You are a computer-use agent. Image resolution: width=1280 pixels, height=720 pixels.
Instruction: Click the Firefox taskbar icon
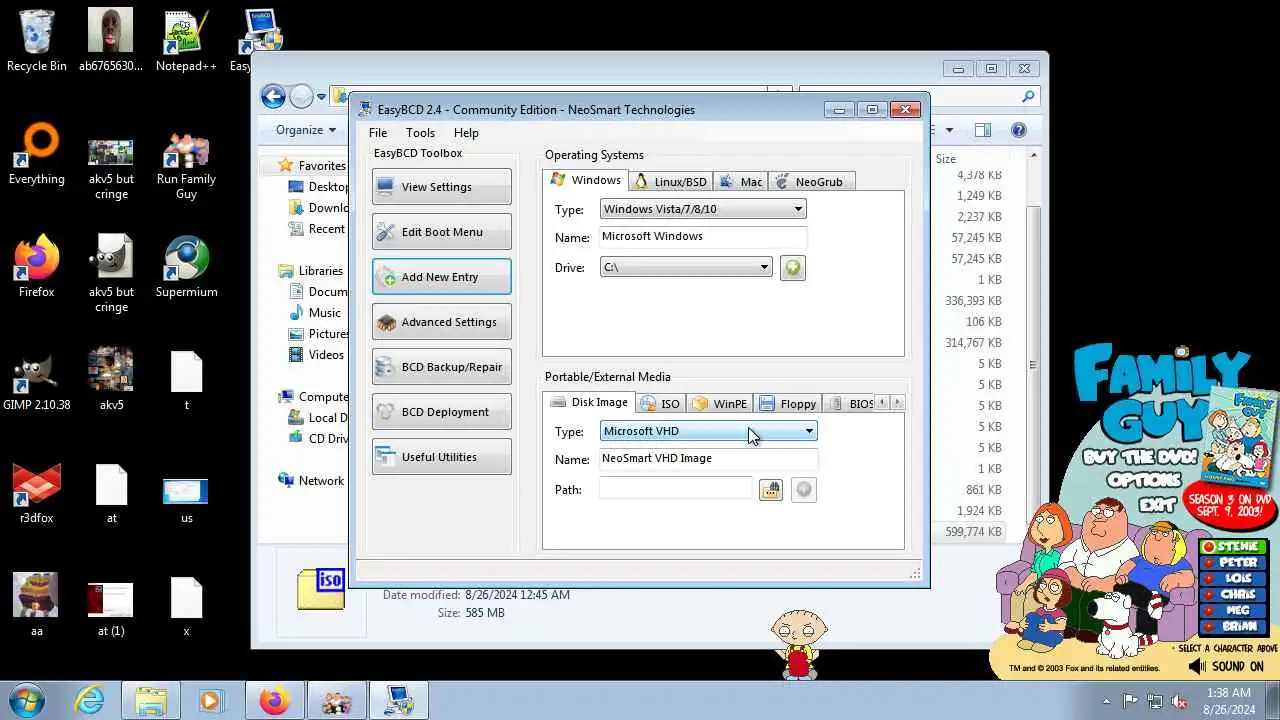coord(274,701)
